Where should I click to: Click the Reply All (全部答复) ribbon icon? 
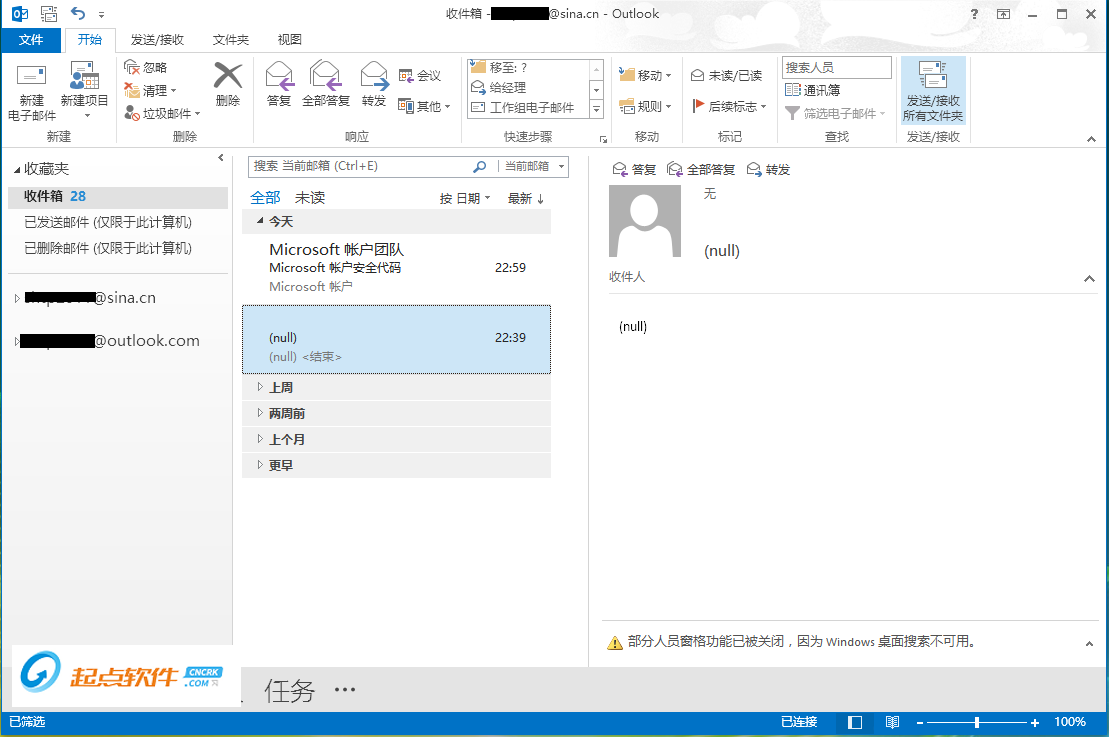tap(325, 76)
